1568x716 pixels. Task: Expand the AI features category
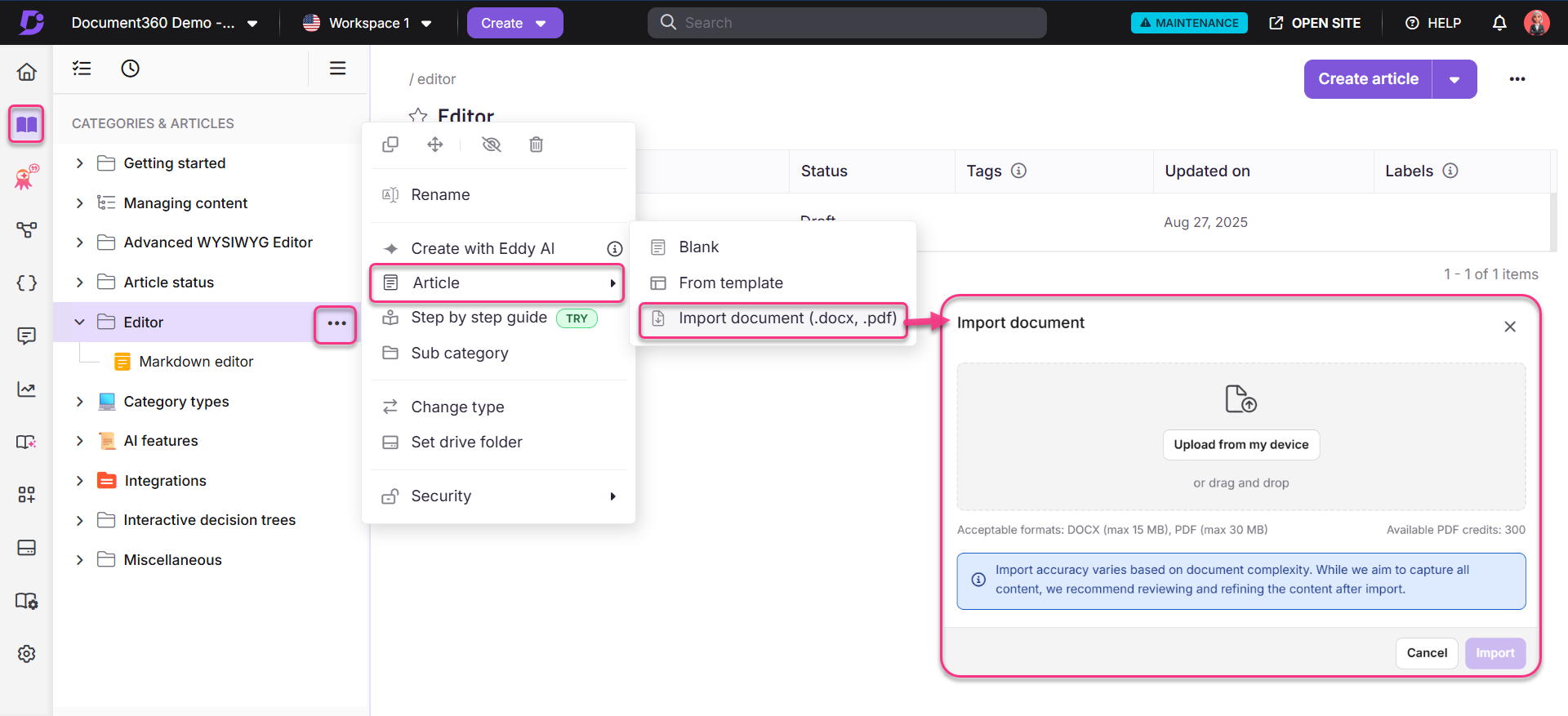click(79, 441)
